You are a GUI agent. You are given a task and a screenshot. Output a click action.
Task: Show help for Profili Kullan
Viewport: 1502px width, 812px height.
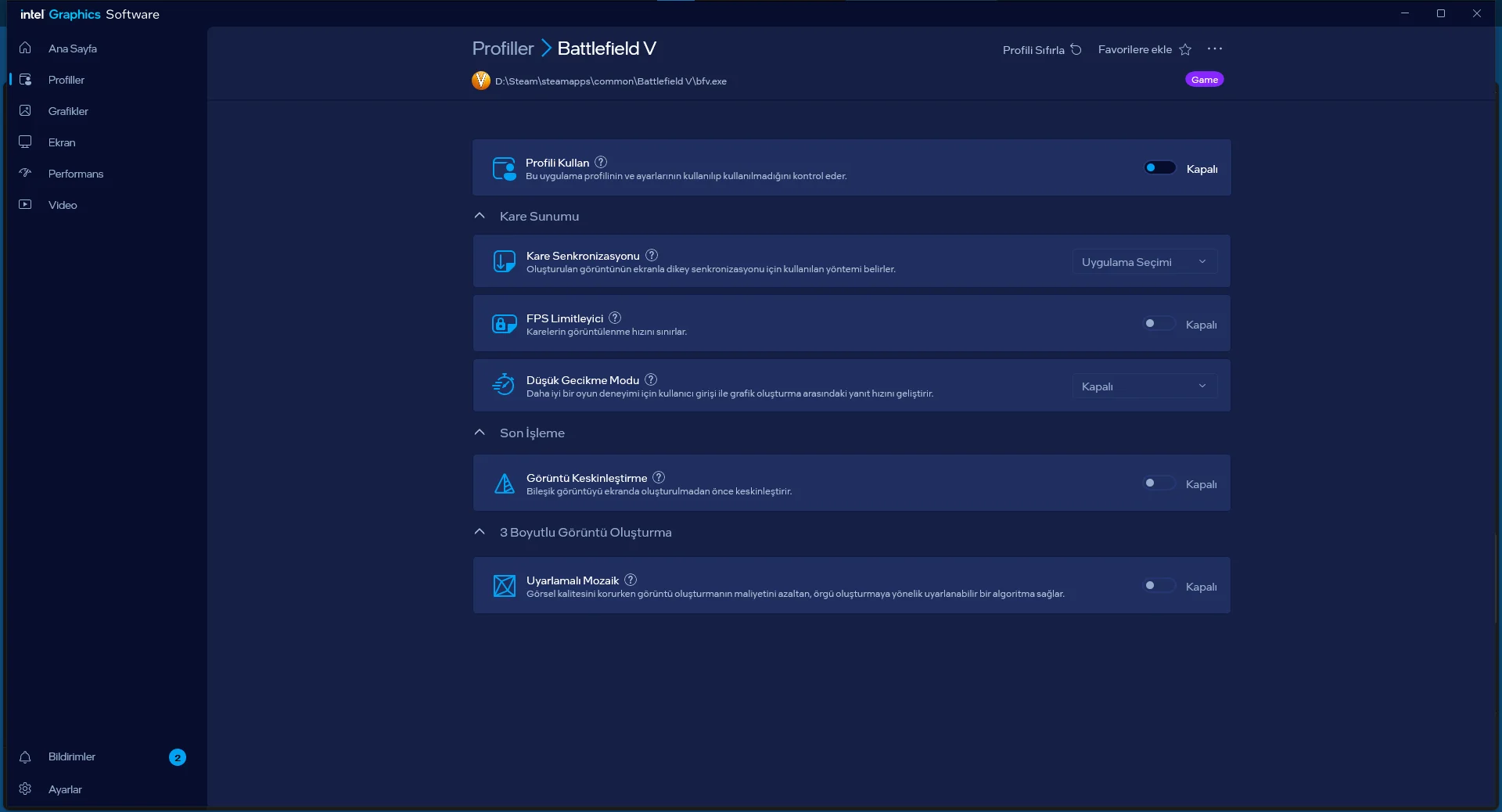point(601,162)
